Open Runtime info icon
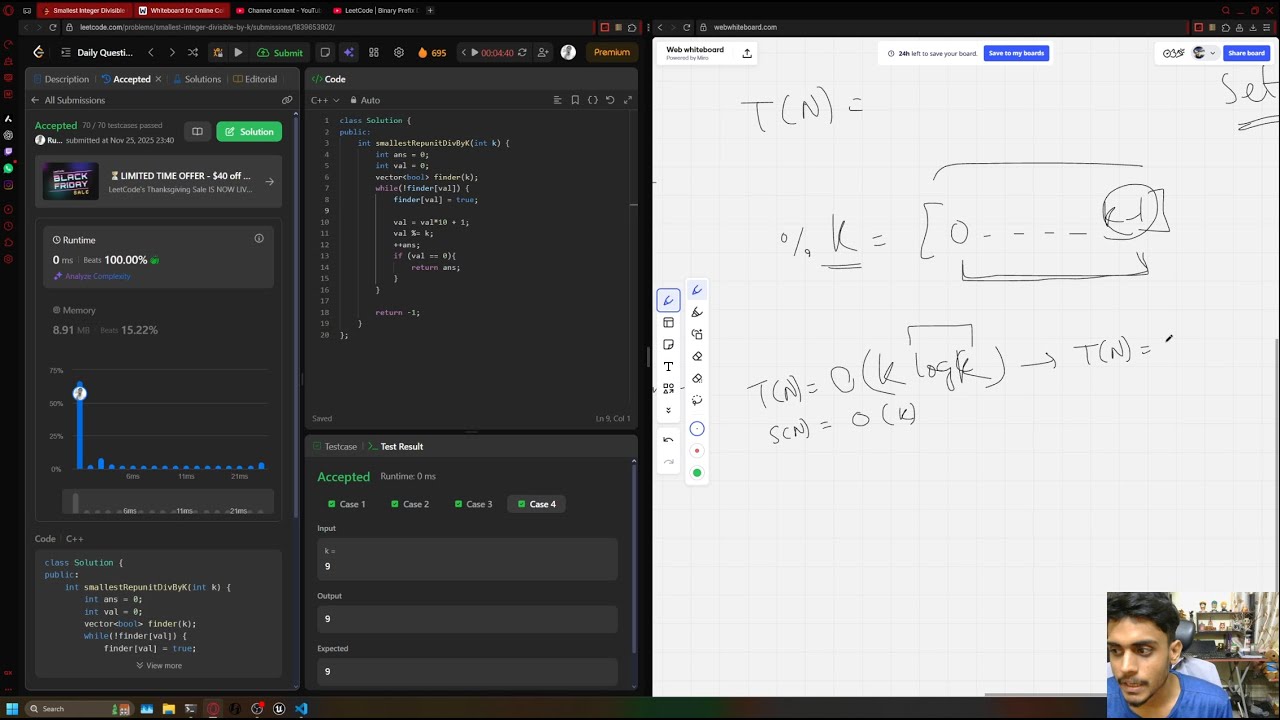Image resolution: width=1280 pixels, height=720 pixels. point(259,238)
